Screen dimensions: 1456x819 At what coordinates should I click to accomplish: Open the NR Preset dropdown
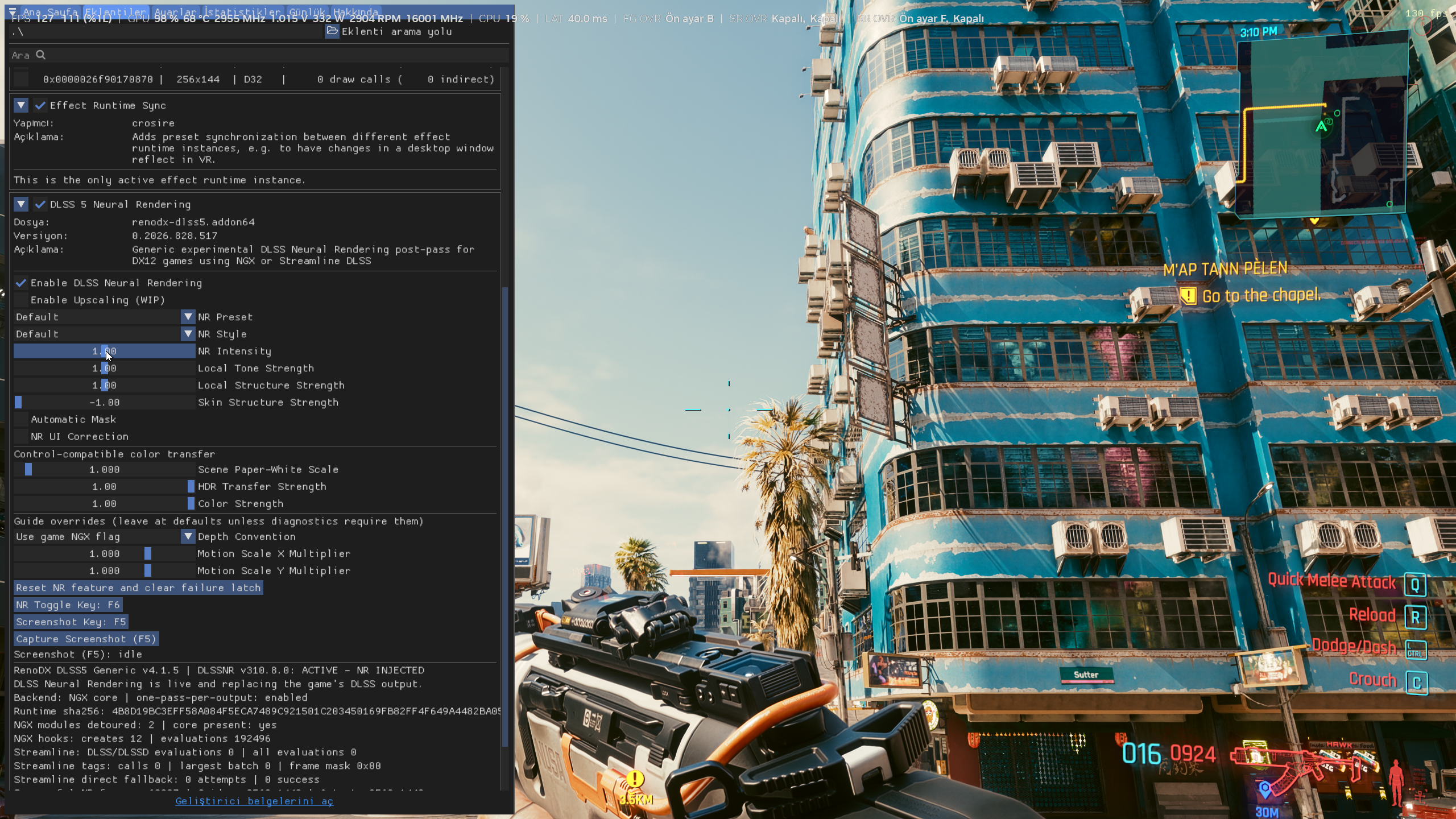(105, 317)
